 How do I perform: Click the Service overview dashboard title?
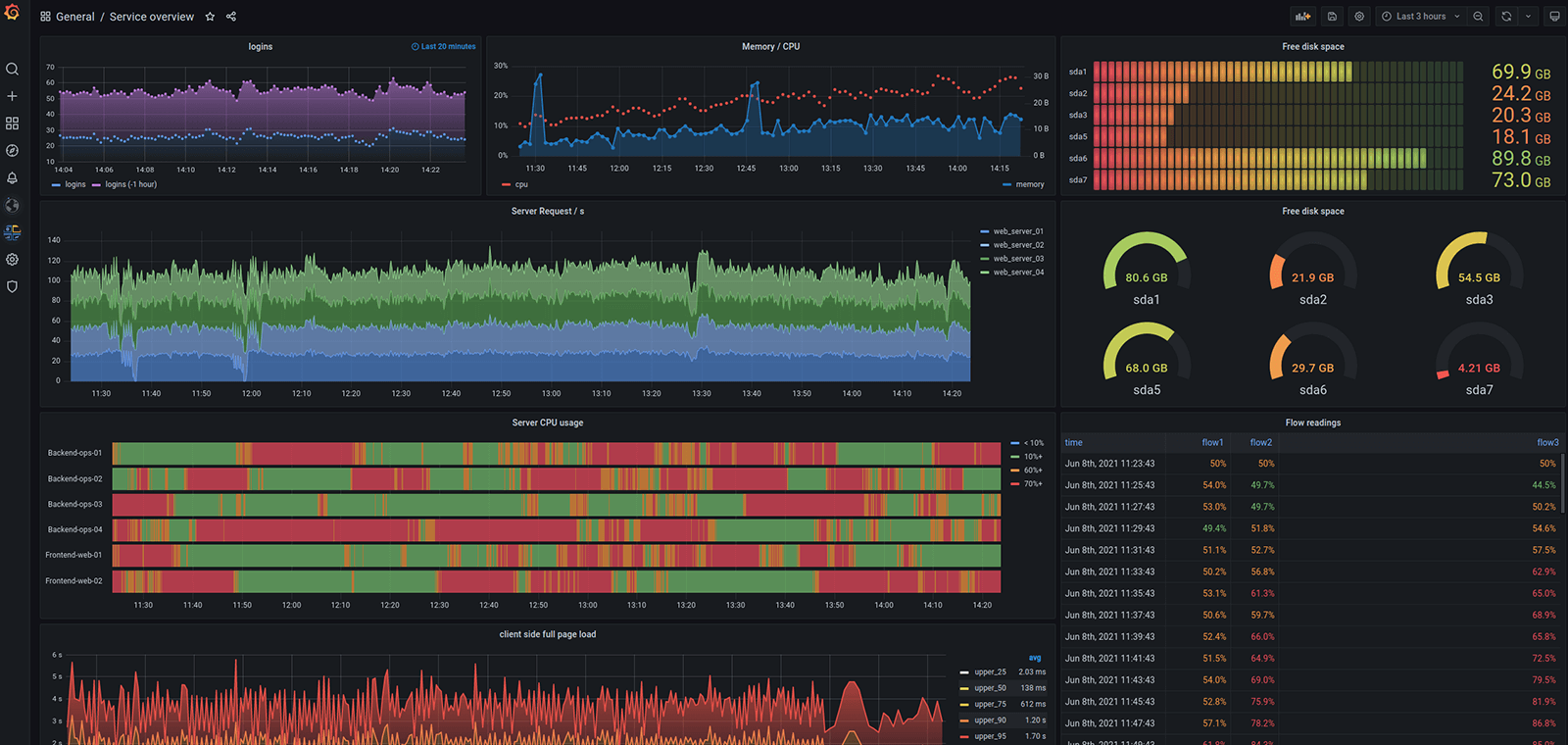coord(152,17)
